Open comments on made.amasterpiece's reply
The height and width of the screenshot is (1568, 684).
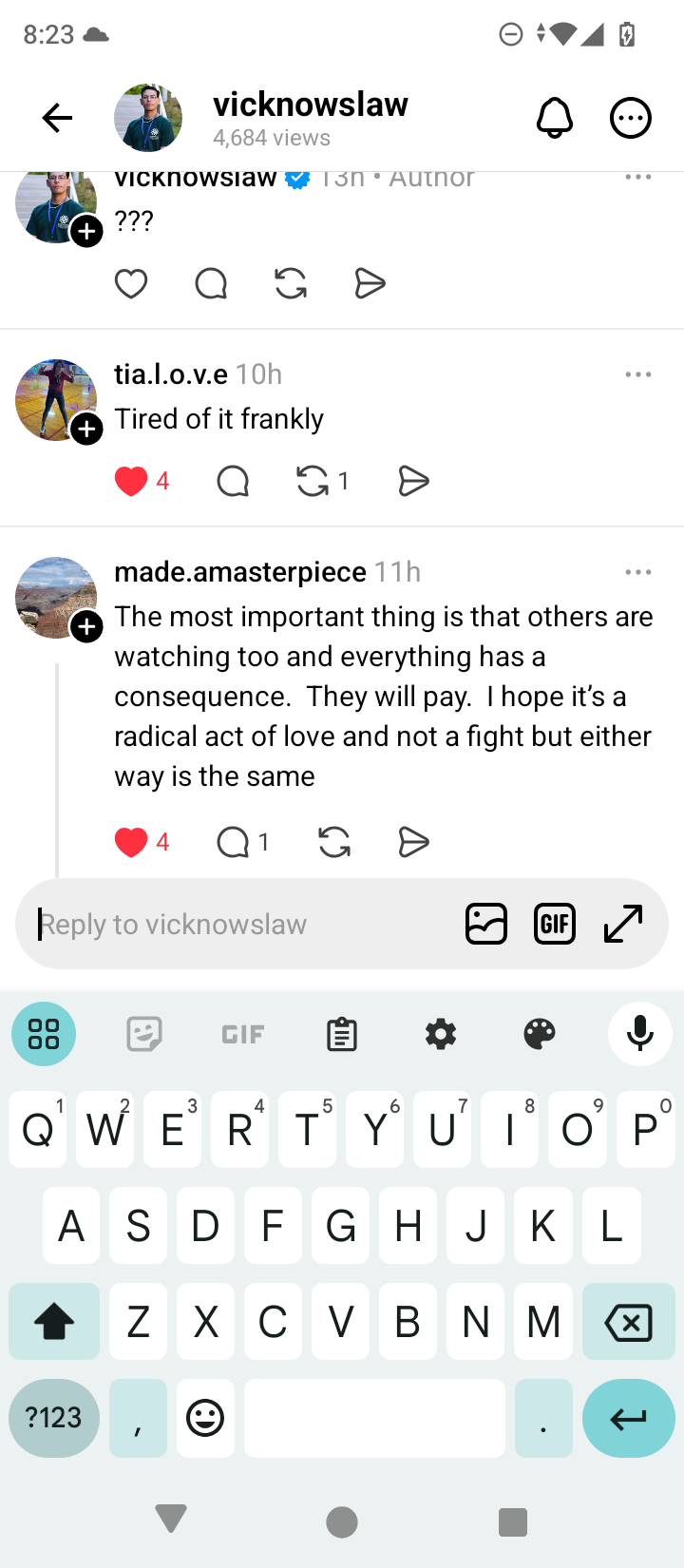(x=233, y=842)
